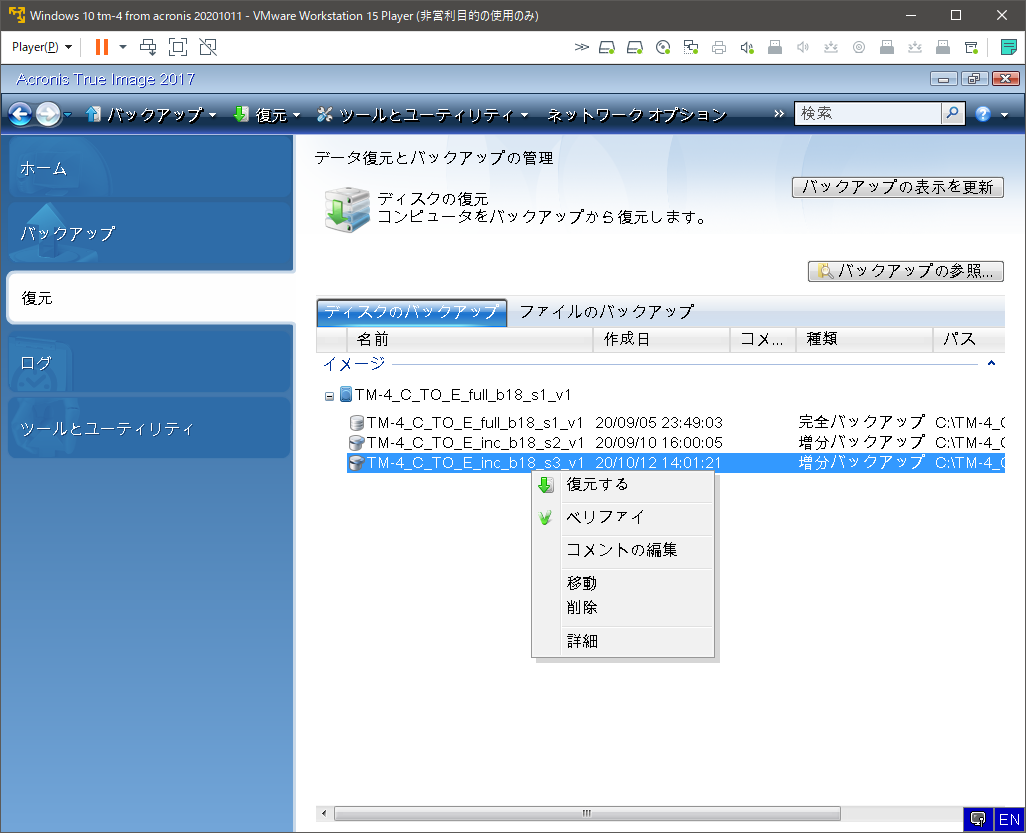Open the navigation history dropdown arrow
Viewport: 1026px width, 833px height.
point(67,115)
